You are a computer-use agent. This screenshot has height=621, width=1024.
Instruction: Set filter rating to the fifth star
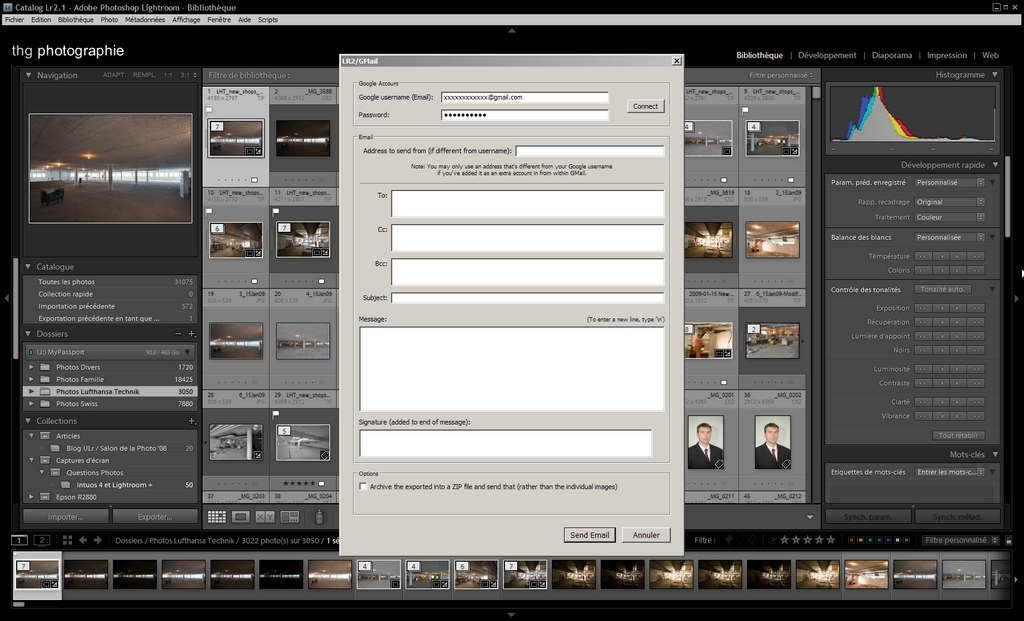[831, 540]
